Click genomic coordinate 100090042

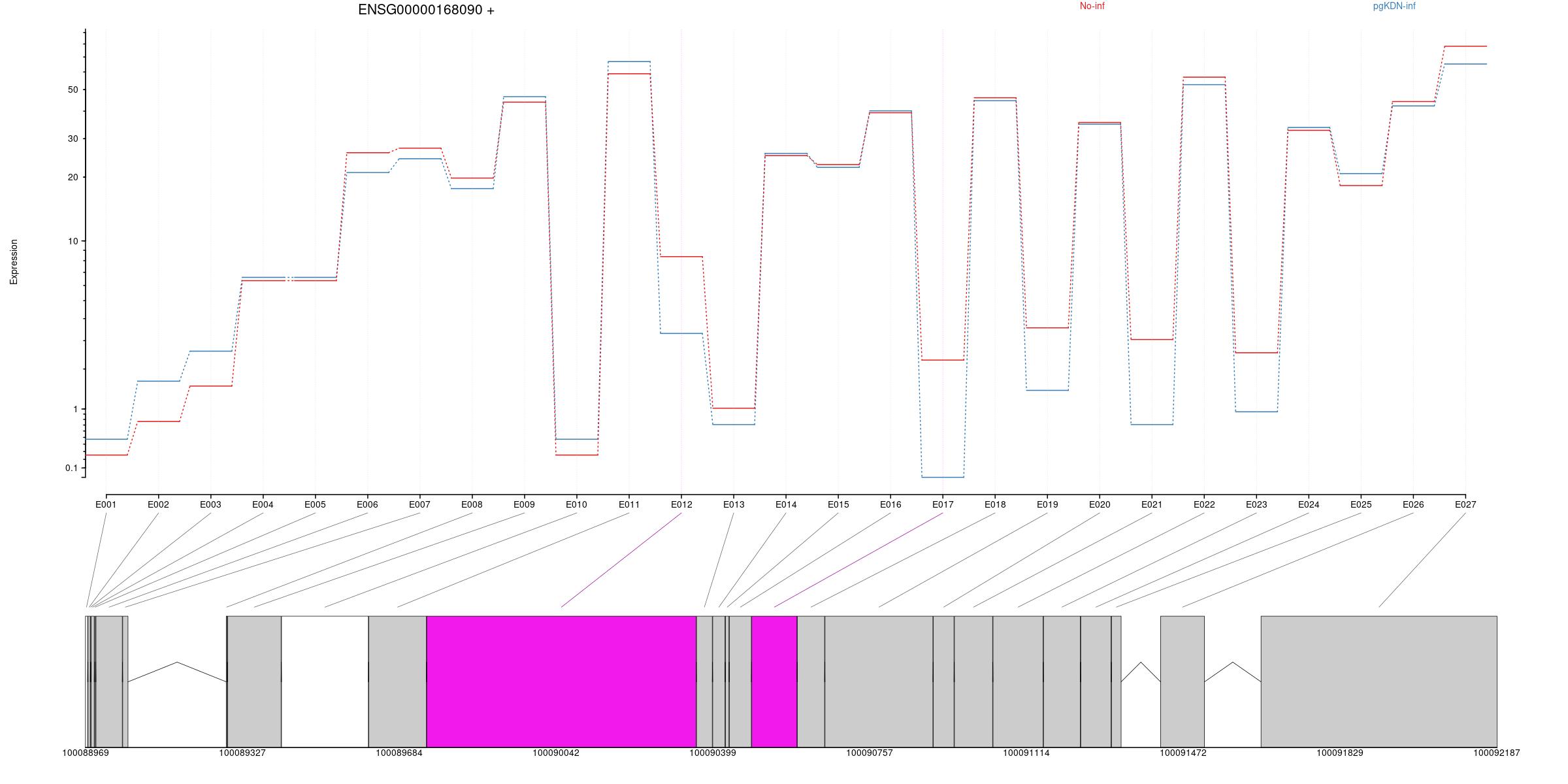(556, 753)
